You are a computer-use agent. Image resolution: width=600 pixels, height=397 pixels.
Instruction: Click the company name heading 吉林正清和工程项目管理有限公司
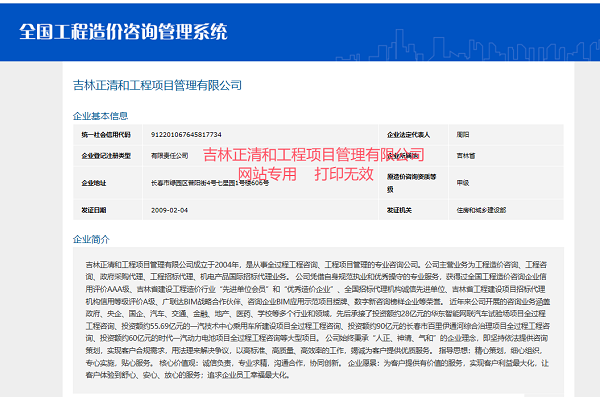coord(157,85)
